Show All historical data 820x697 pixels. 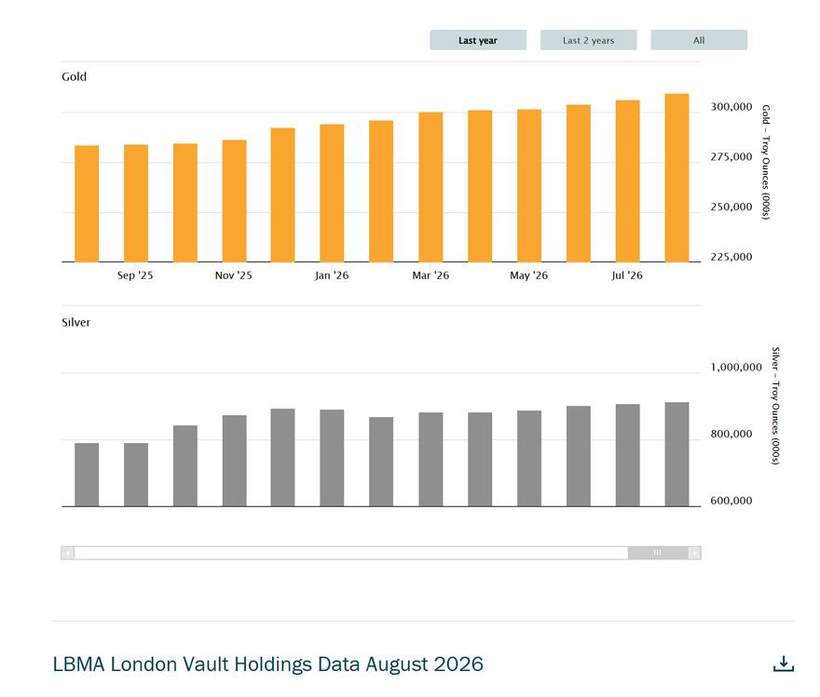(699, 40)
